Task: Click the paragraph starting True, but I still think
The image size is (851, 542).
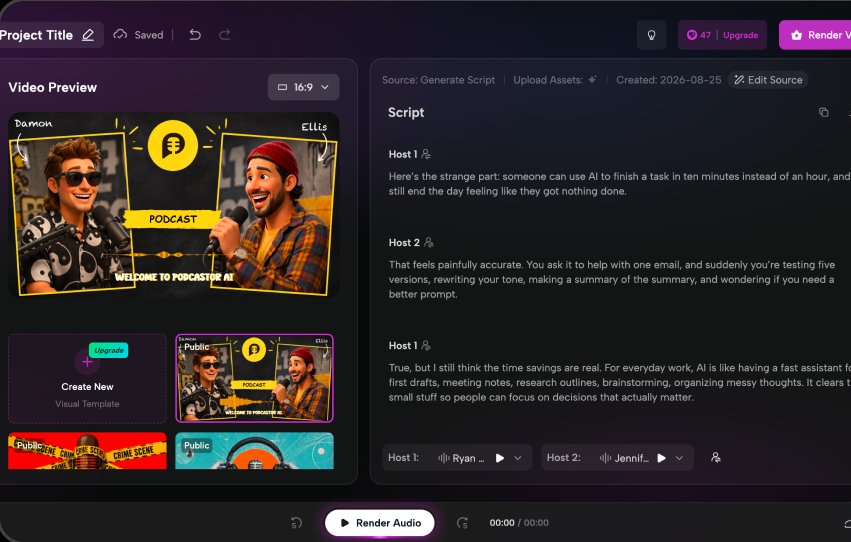Action: click(x=619, y=382)
